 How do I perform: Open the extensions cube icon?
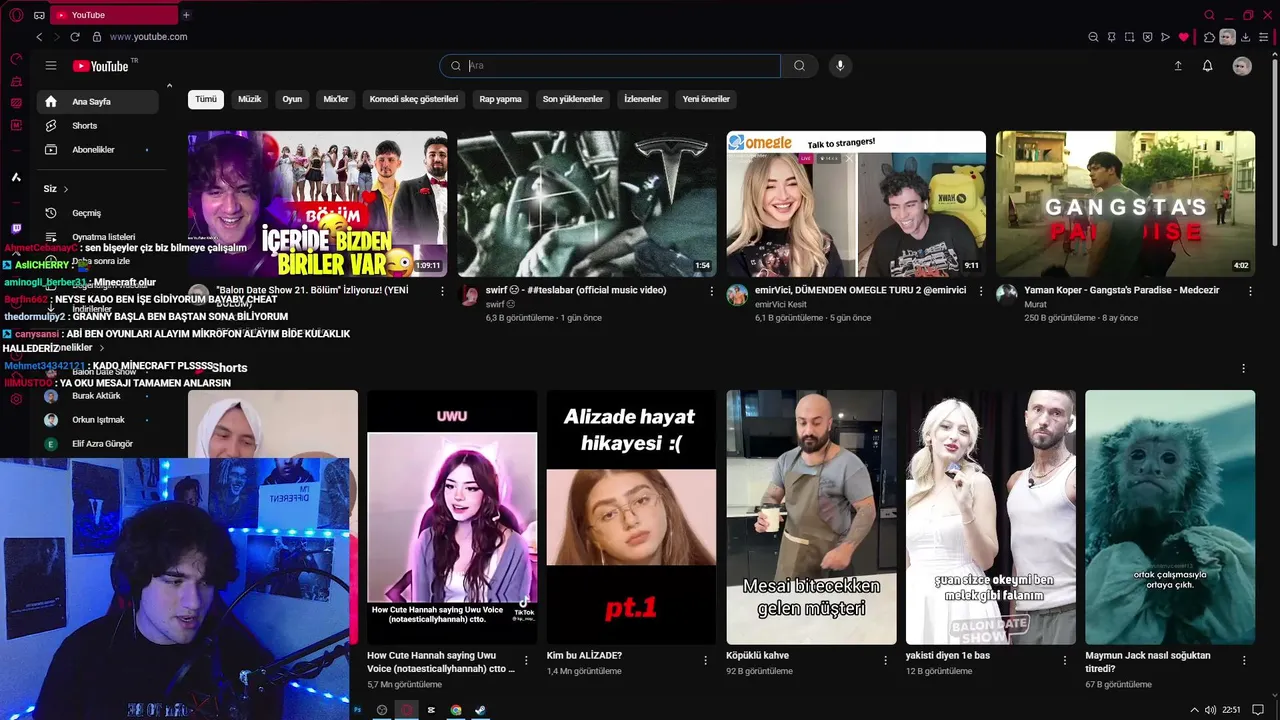(x=1209, y=37)
